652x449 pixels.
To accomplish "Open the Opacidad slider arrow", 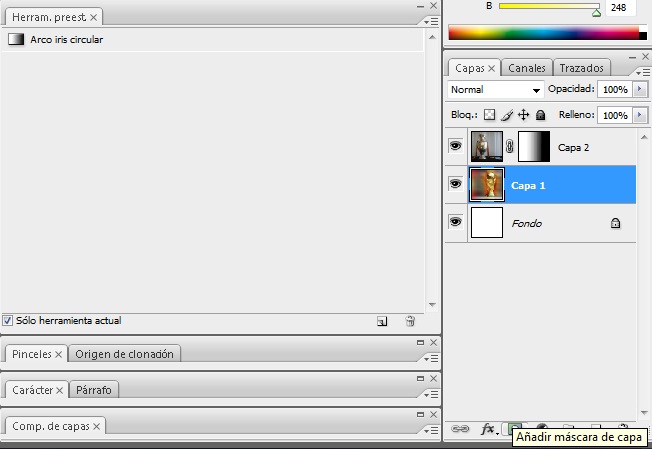I will 640,89.
